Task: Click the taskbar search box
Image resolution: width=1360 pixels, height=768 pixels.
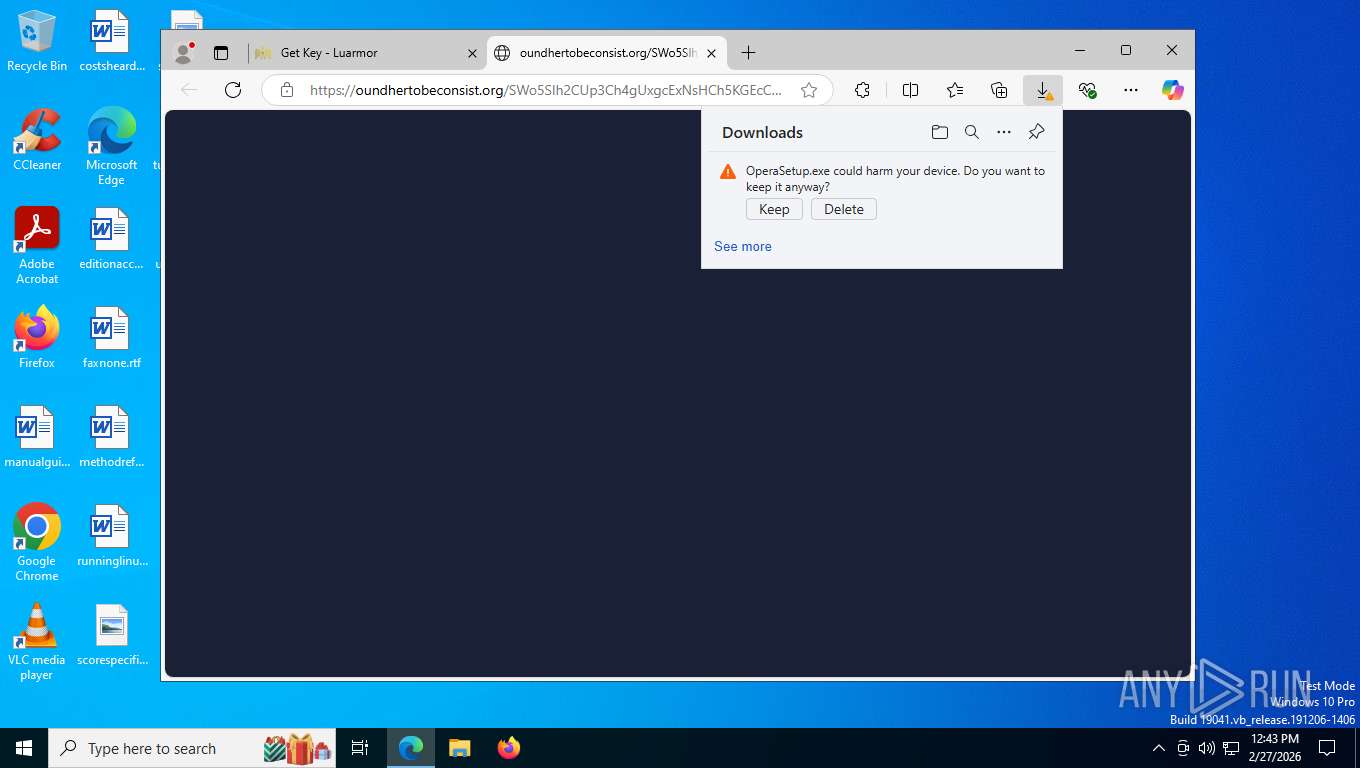Action: [192, 748]
